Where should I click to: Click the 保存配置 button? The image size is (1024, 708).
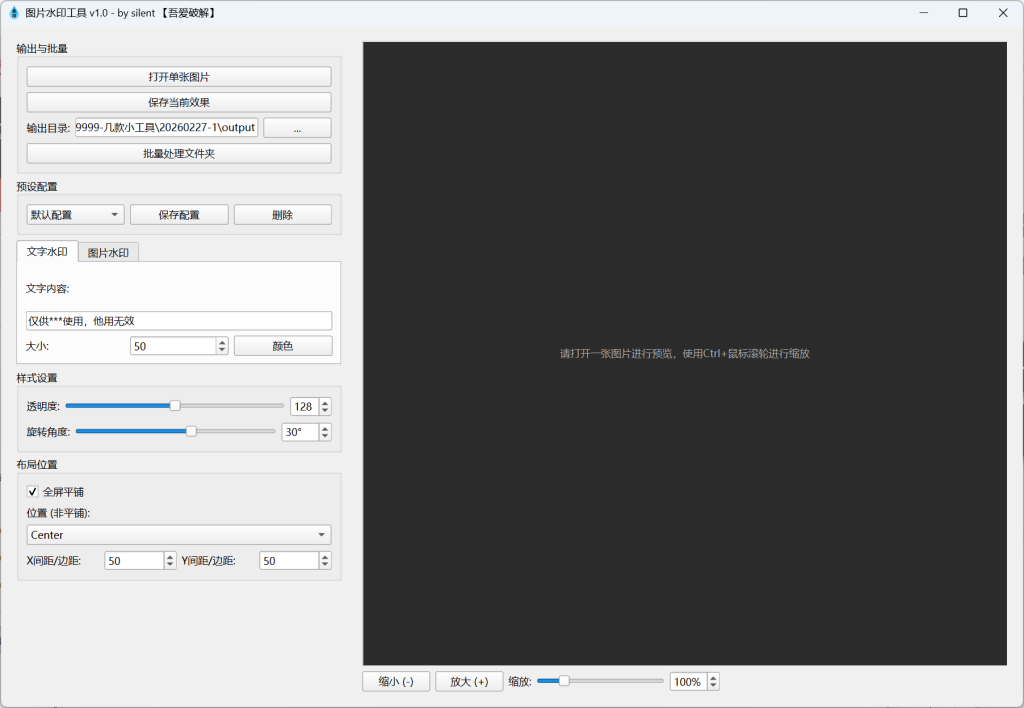coord(179,214)
